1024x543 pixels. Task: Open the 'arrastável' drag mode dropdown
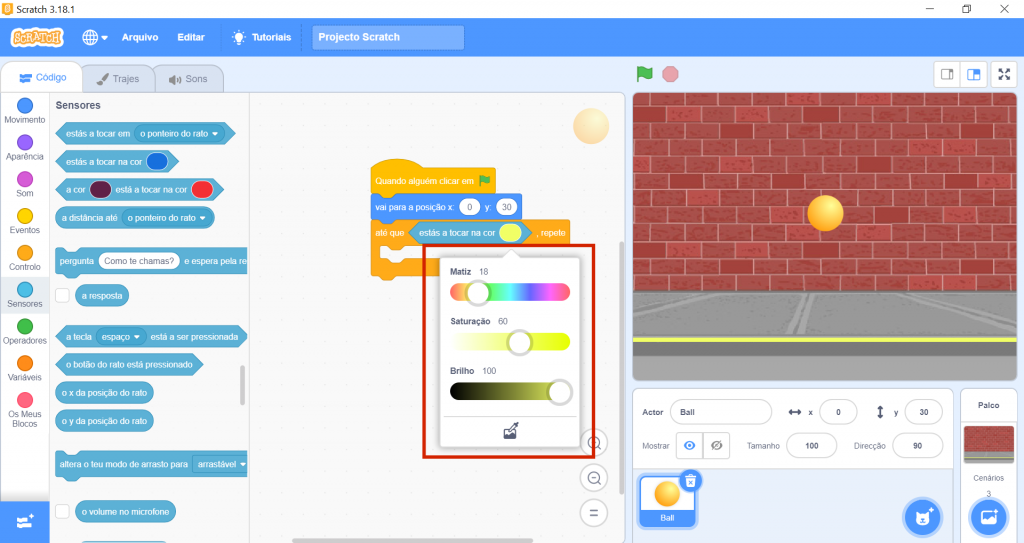click(221, 465)
